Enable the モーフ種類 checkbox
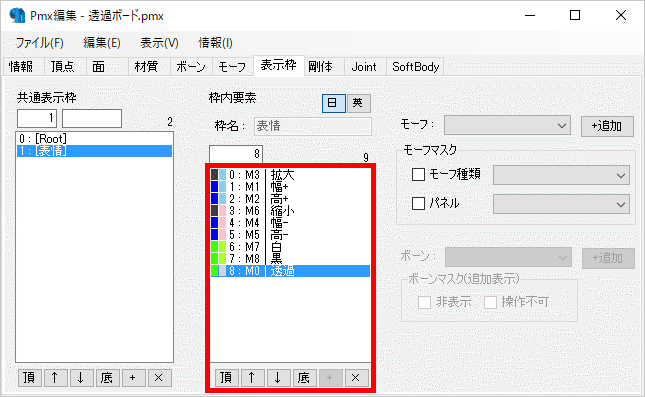The width and height of the screenshot is (645, 397). click(x=418, y=174)
